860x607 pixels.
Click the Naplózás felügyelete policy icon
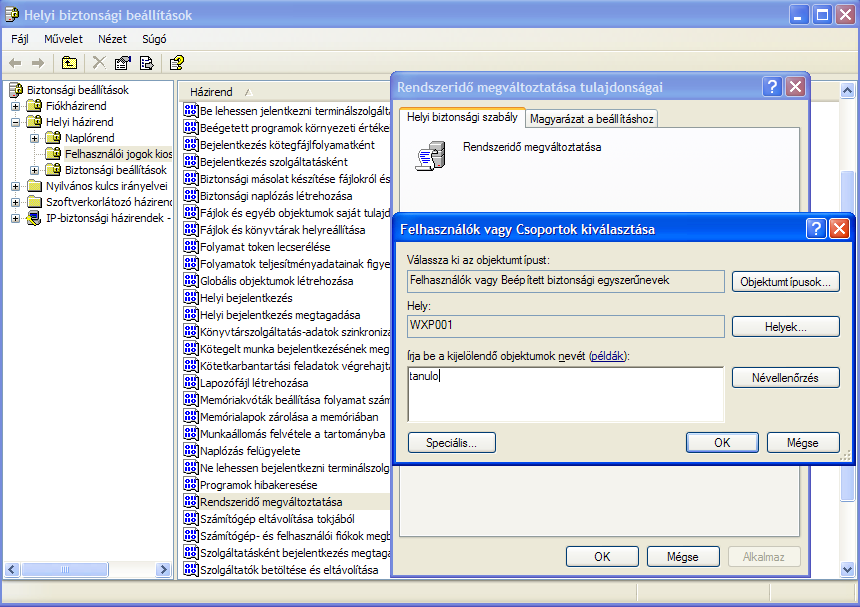191,451
